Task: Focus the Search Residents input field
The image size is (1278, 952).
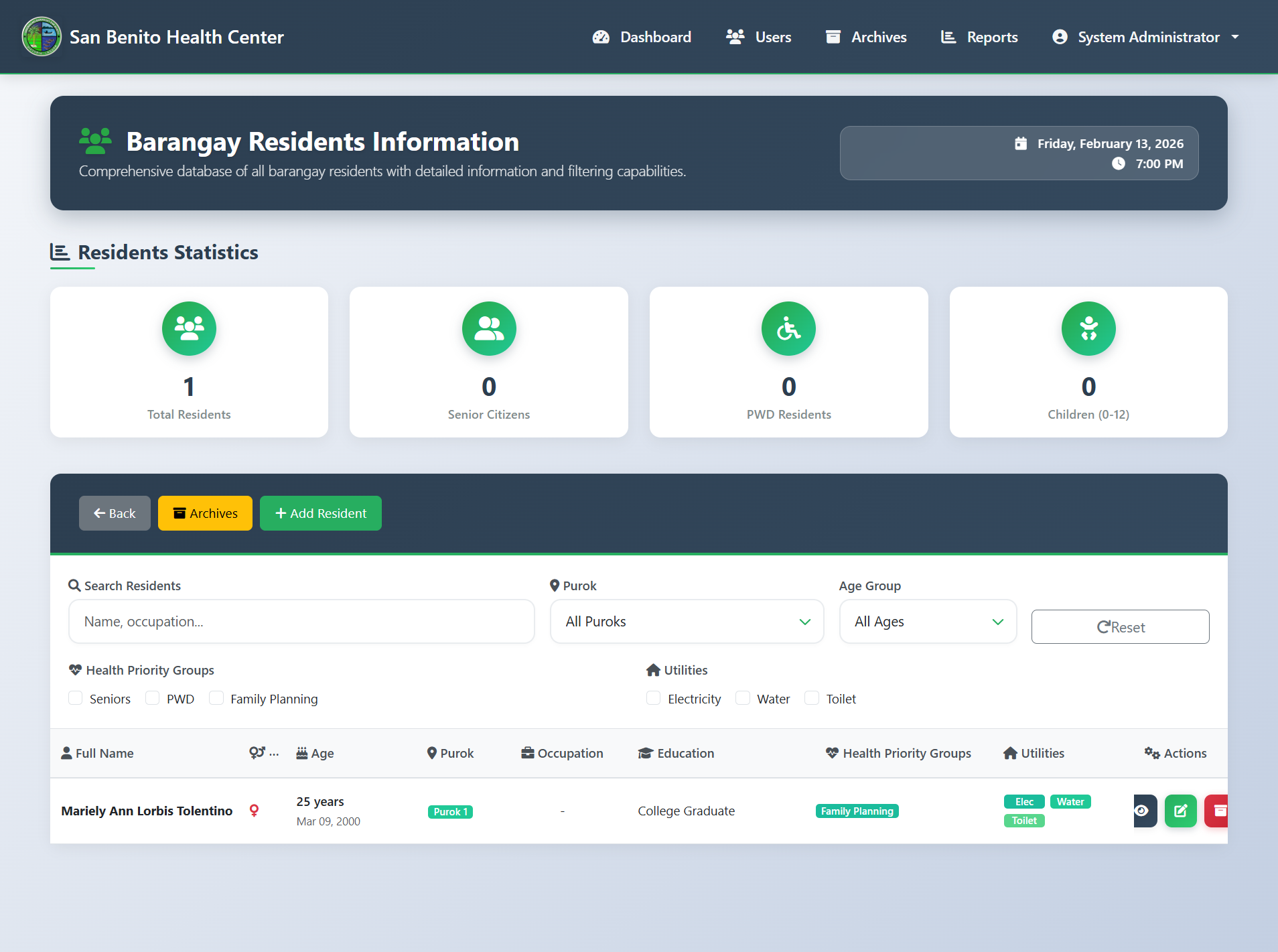Action: [x=301, y=622]
